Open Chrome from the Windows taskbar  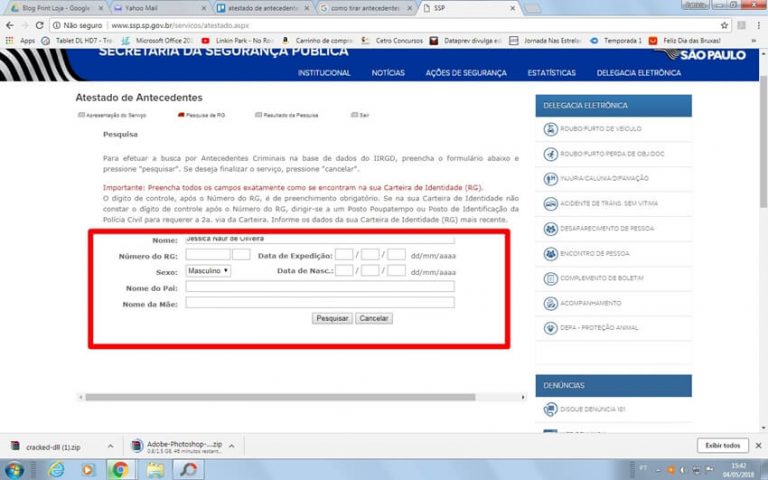[119, 469]
